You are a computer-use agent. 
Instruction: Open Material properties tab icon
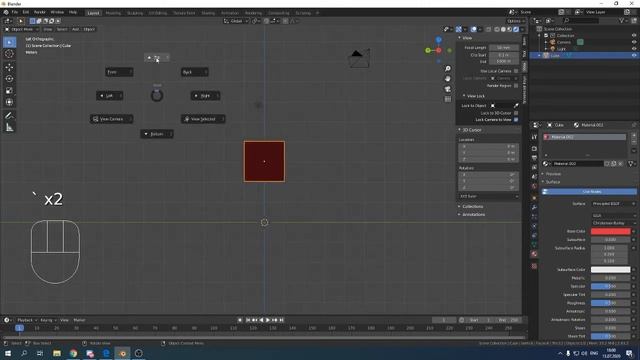point(534,254)
